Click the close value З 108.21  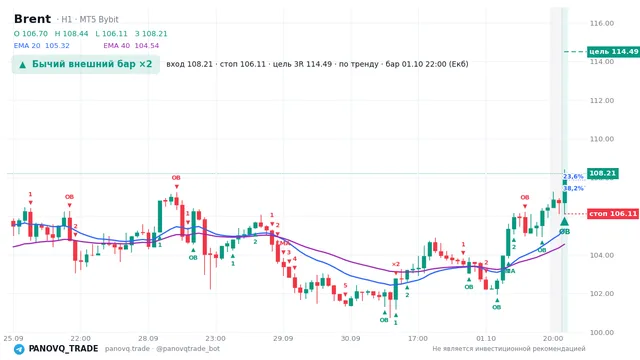[x=151, y=33]
